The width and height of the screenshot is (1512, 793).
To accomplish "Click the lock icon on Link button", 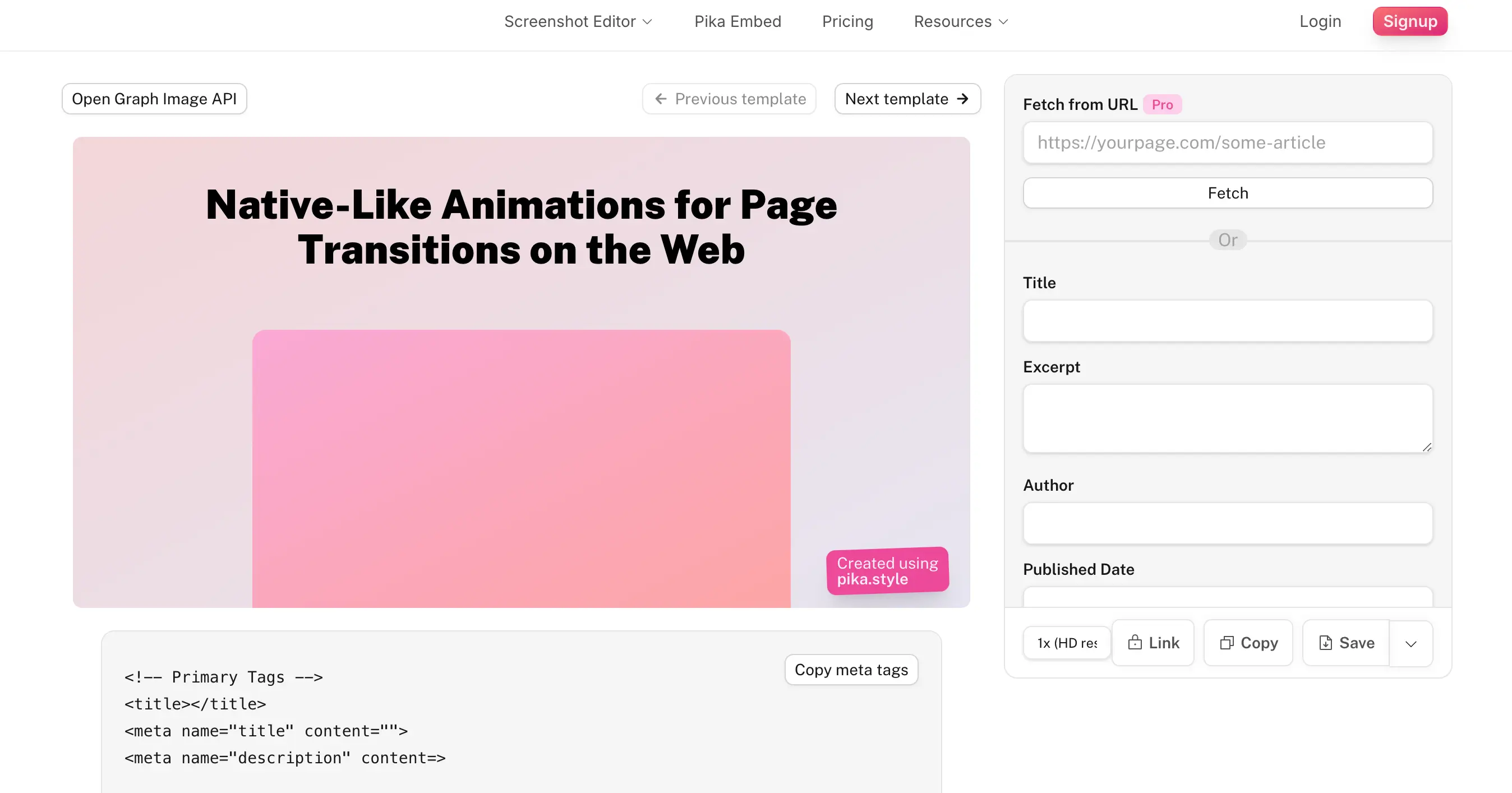I will 1135,643.
